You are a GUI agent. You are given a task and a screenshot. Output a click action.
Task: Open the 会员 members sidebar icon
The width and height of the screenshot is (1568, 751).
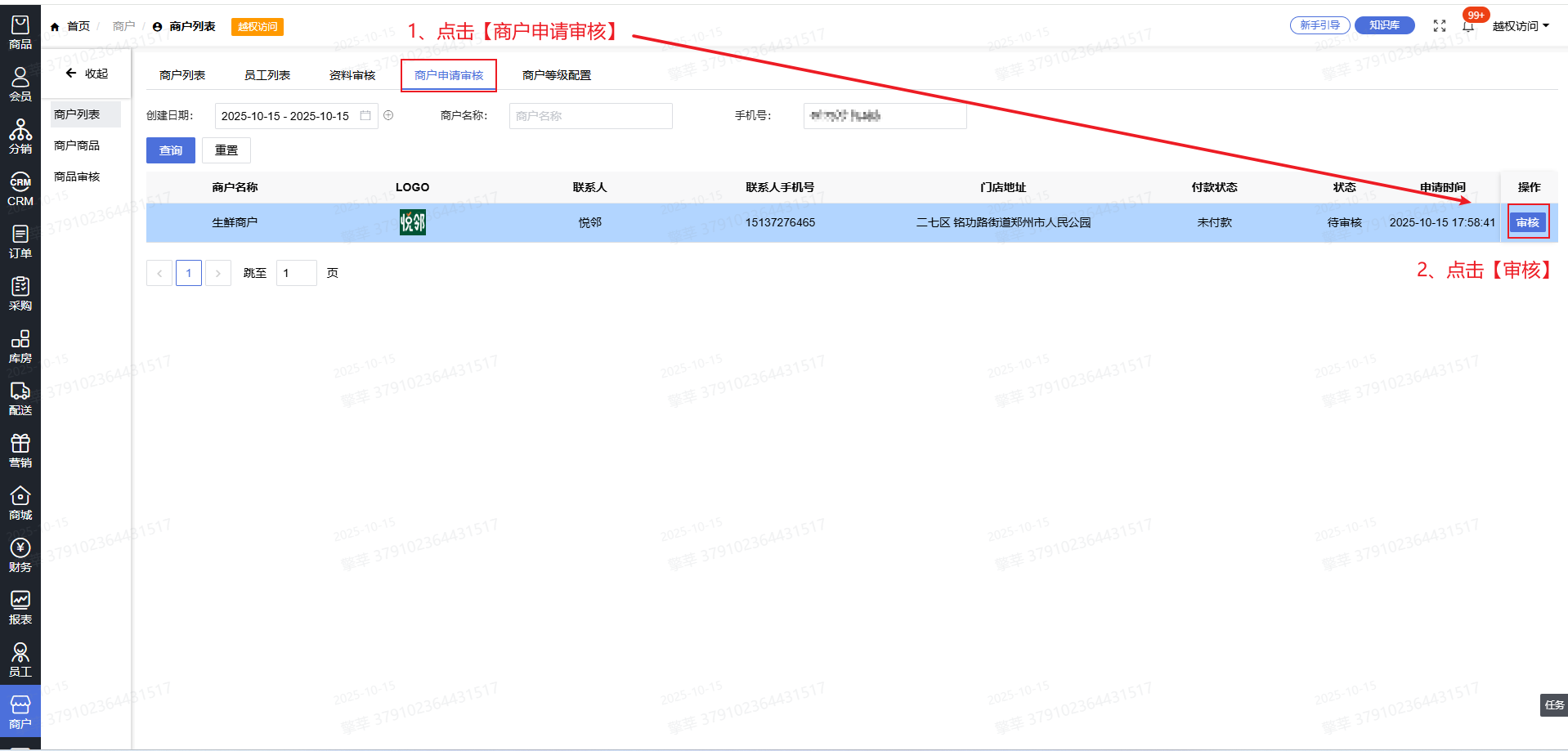pos(20,85)
